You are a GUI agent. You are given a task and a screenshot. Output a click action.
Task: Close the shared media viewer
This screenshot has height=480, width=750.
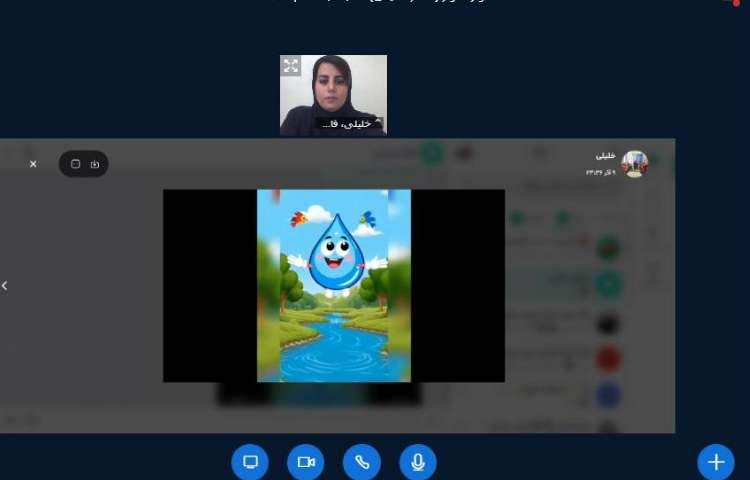pos(33,164)
